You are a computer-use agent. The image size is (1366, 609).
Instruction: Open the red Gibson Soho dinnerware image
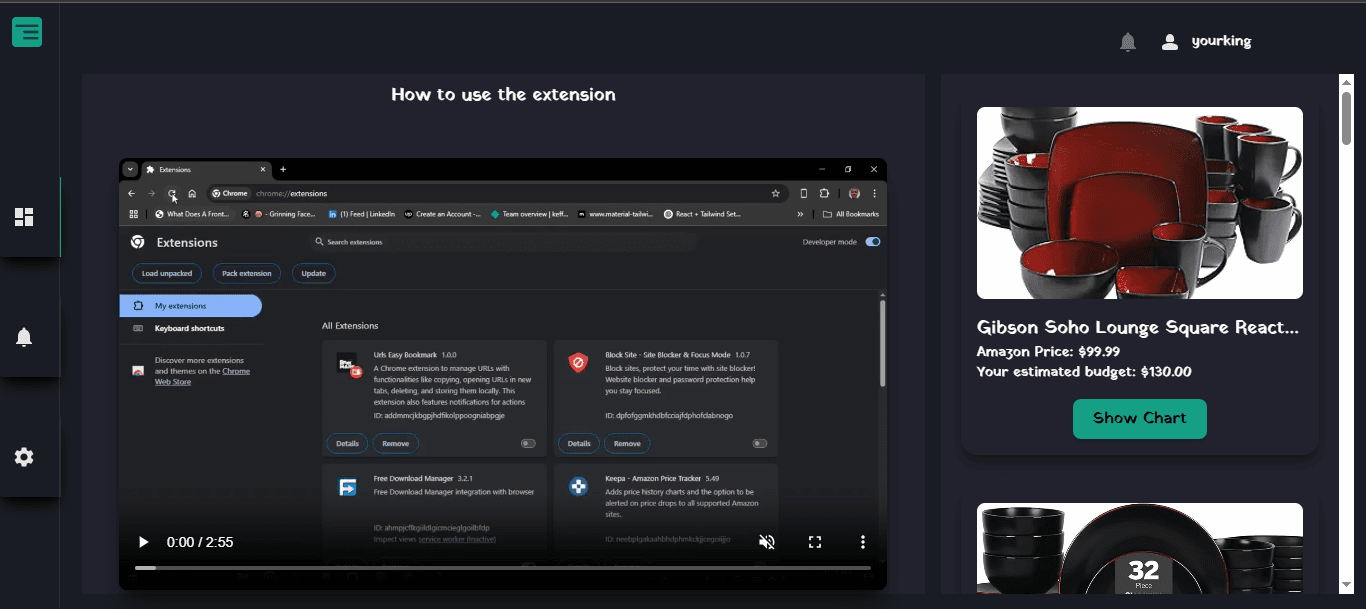point(1140,203)
